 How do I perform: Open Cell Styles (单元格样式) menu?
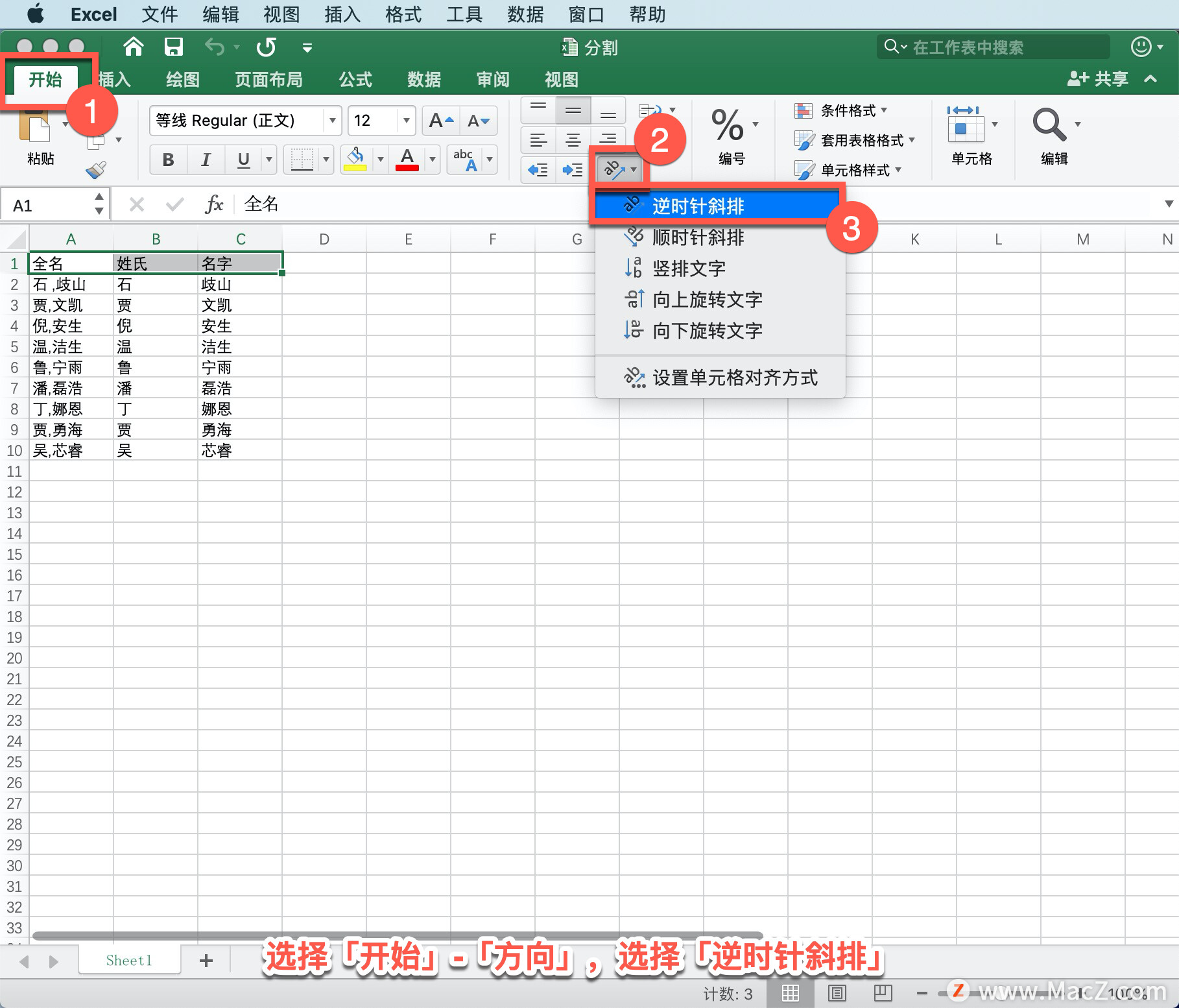click(848, 170)
